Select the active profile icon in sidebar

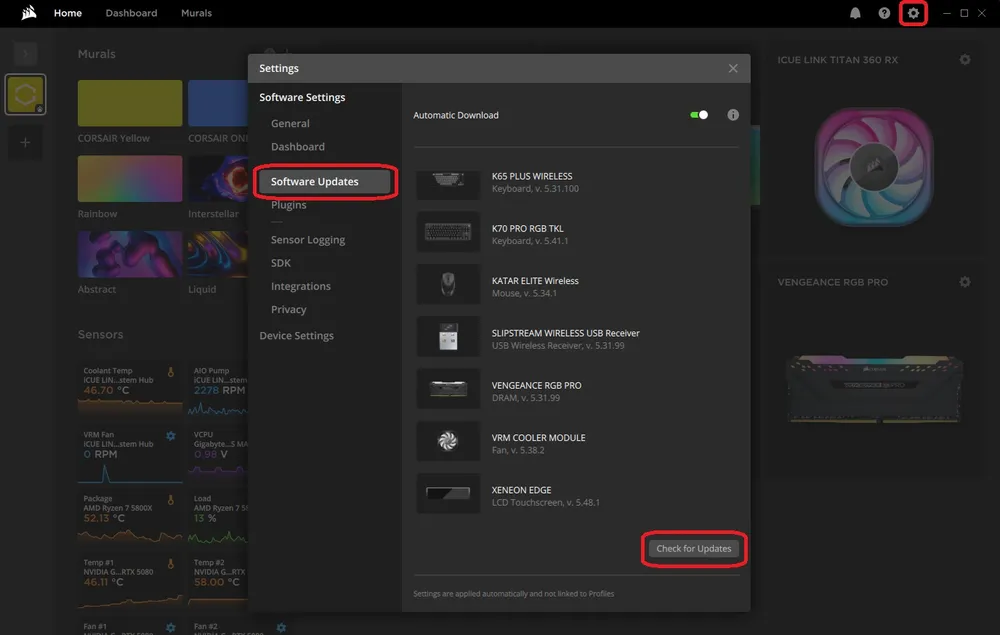point(26,94)
